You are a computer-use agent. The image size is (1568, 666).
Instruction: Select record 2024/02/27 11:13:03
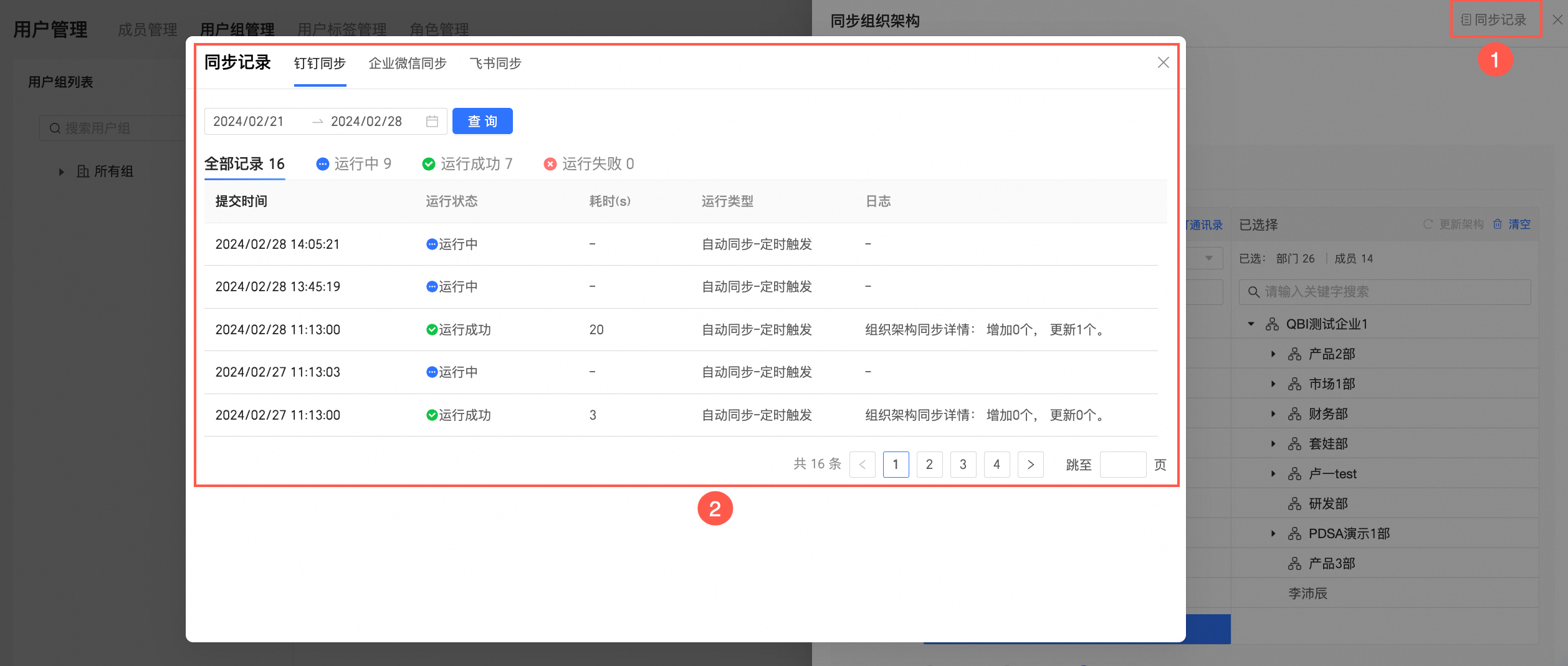[681, 372]
